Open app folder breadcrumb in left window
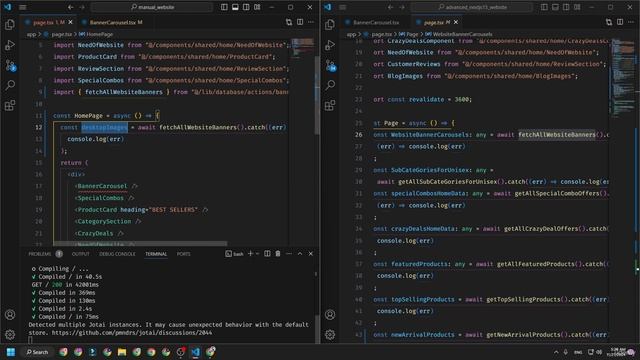 [31, 34]
